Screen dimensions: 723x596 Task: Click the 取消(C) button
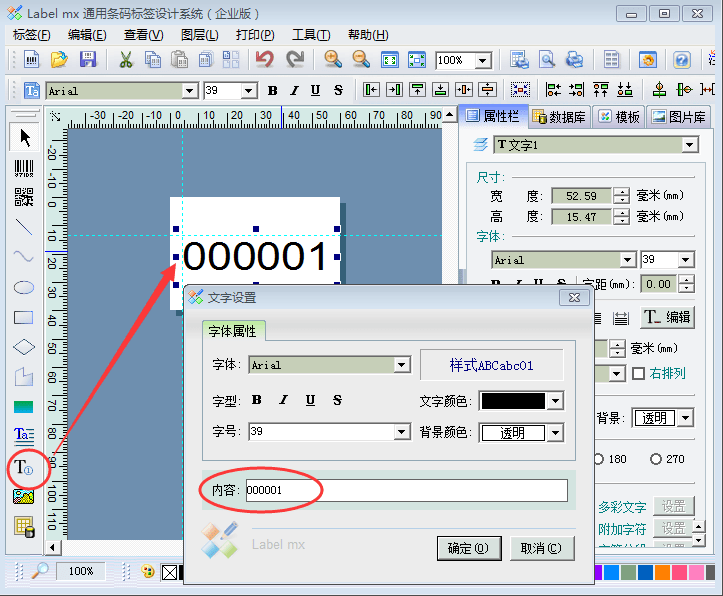542,548
